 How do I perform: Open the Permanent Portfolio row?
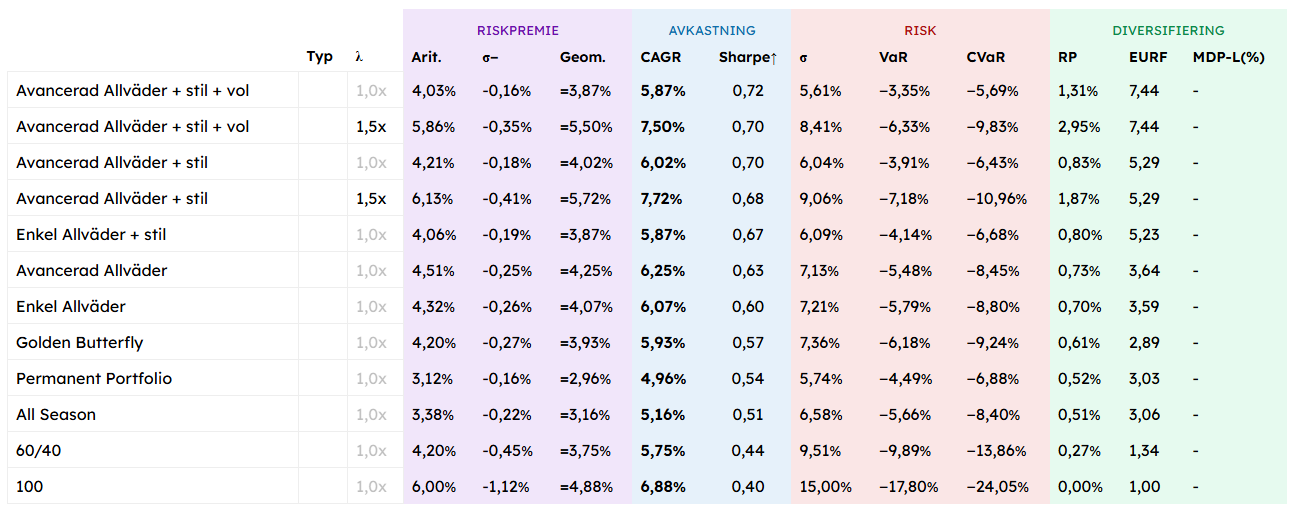94,379
